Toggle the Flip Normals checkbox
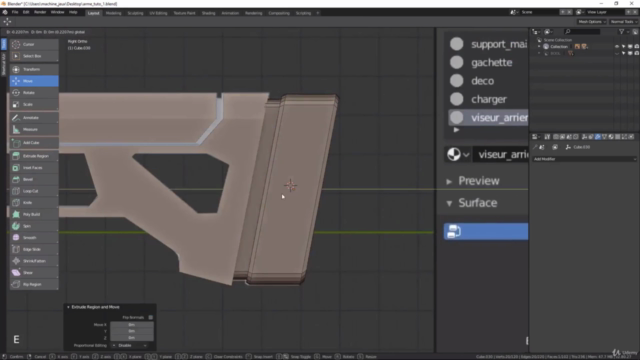 [x=151, y=317]
